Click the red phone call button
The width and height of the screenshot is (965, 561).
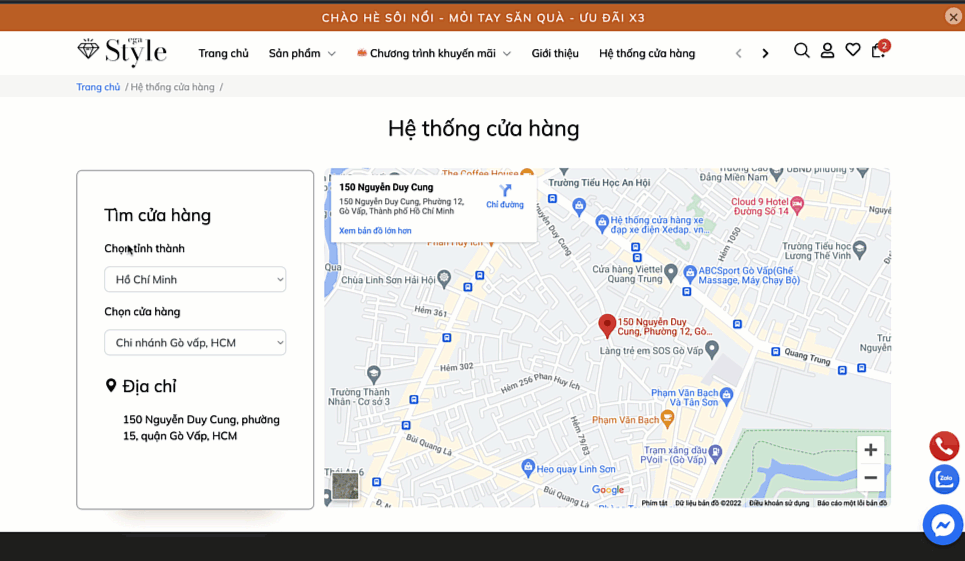[x=944, y=446]
